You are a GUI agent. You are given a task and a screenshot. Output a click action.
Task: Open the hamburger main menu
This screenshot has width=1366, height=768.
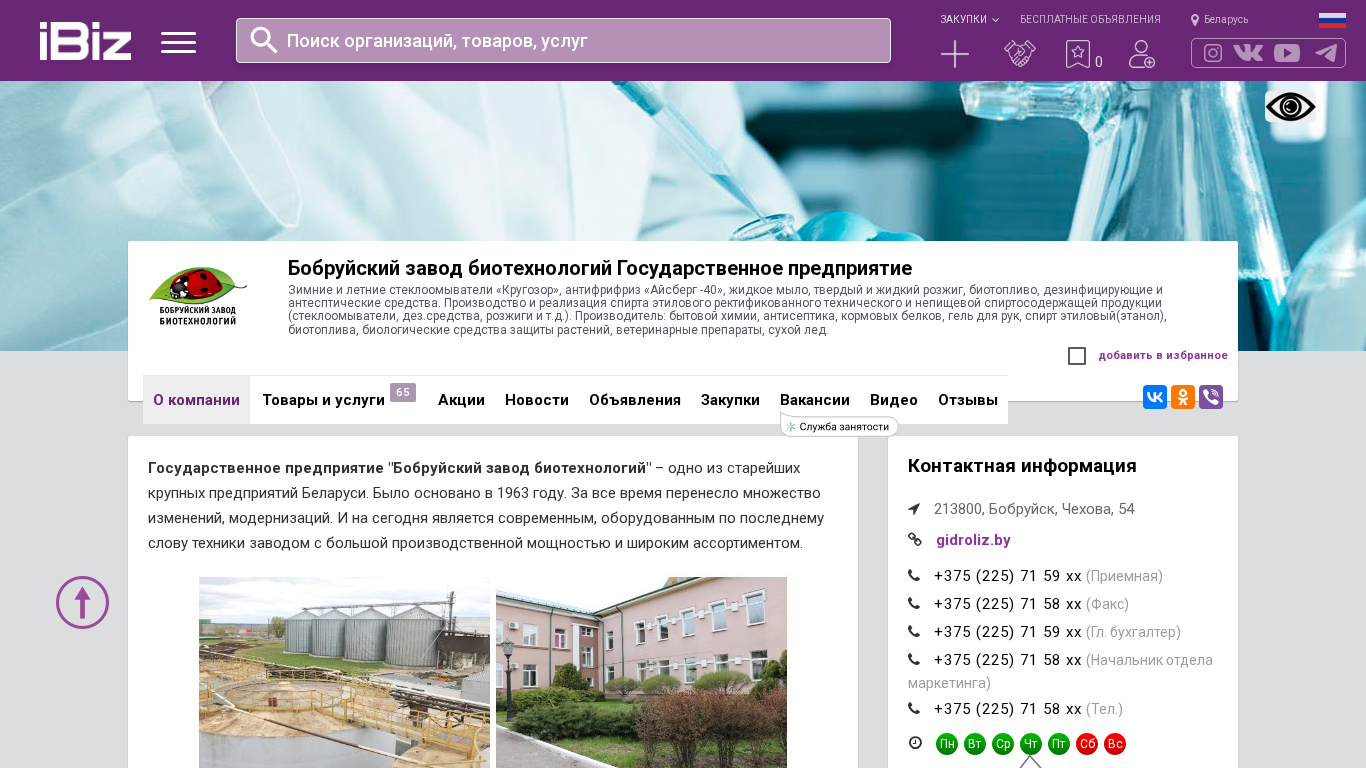[x=178, y=42]
